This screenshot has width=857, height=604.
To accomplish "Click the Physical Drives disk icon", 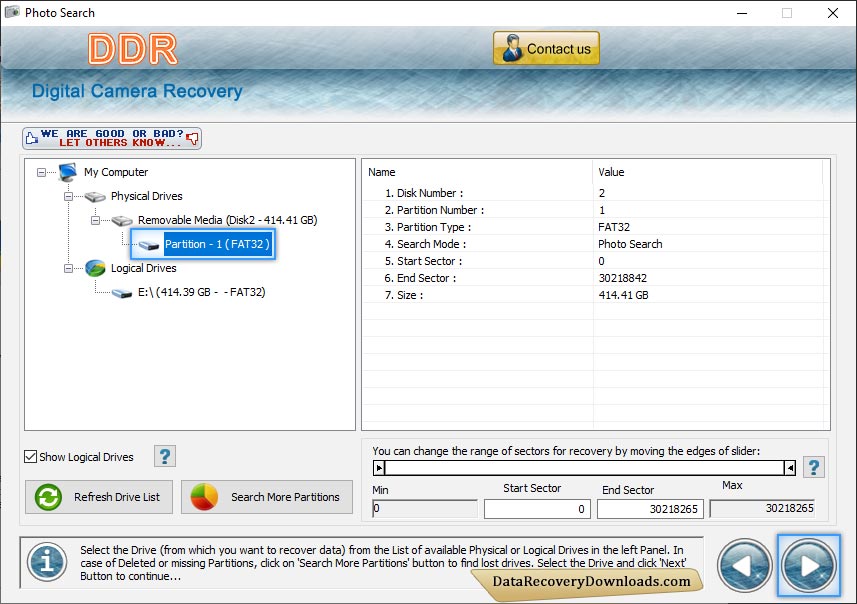I will 95,196.
